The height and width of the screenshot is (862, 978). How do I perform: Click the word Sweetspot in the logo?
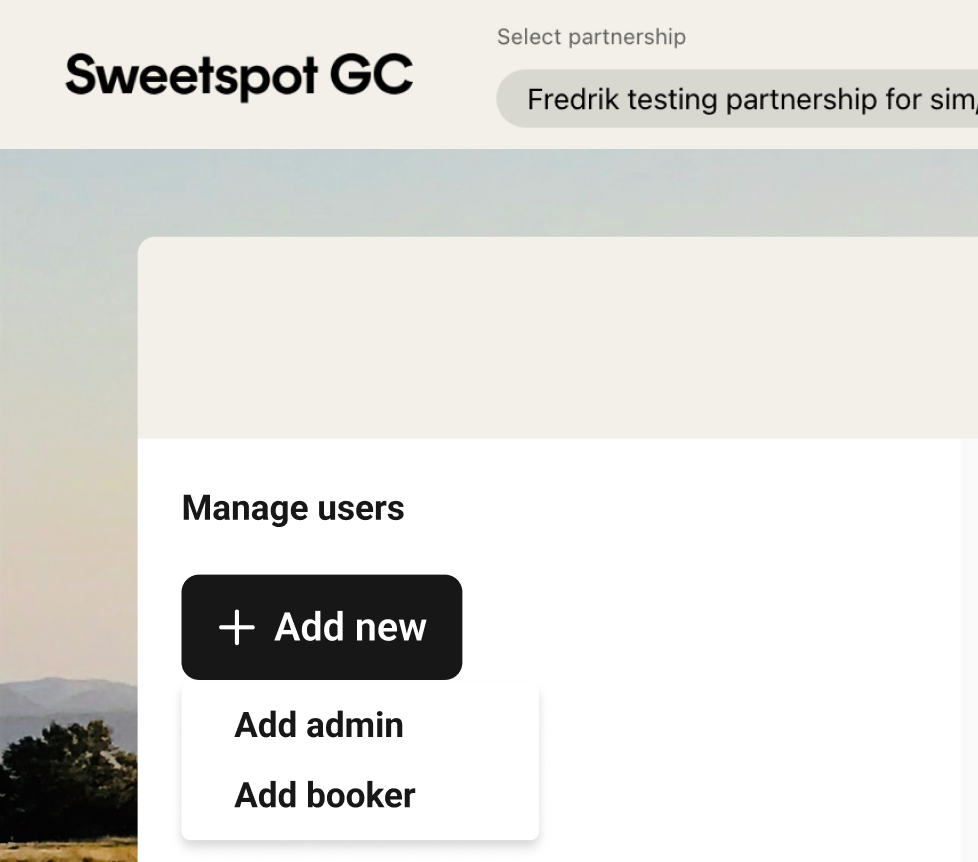[192, 76]
